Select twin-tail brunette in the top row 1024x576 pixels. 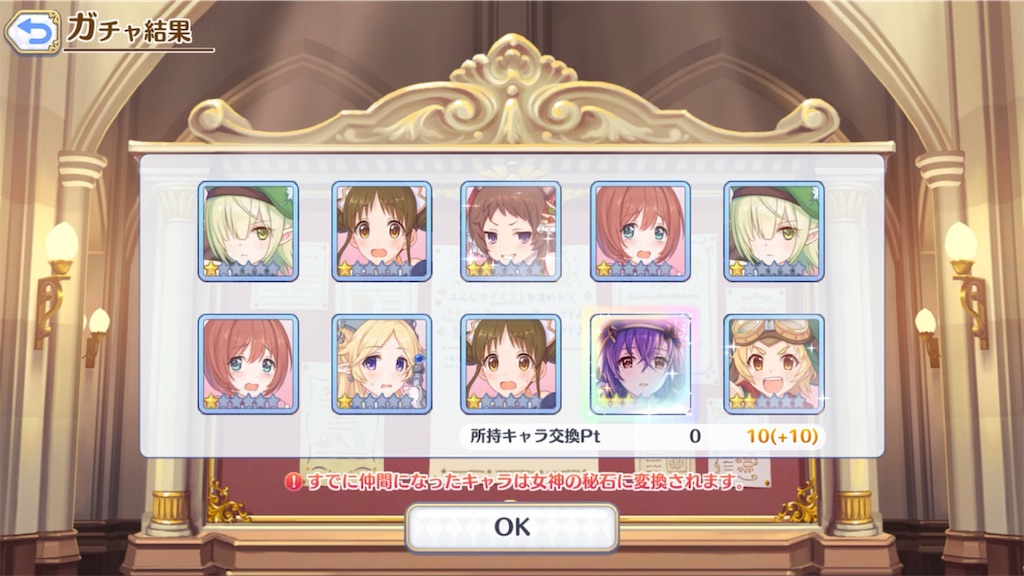point(381,232)
